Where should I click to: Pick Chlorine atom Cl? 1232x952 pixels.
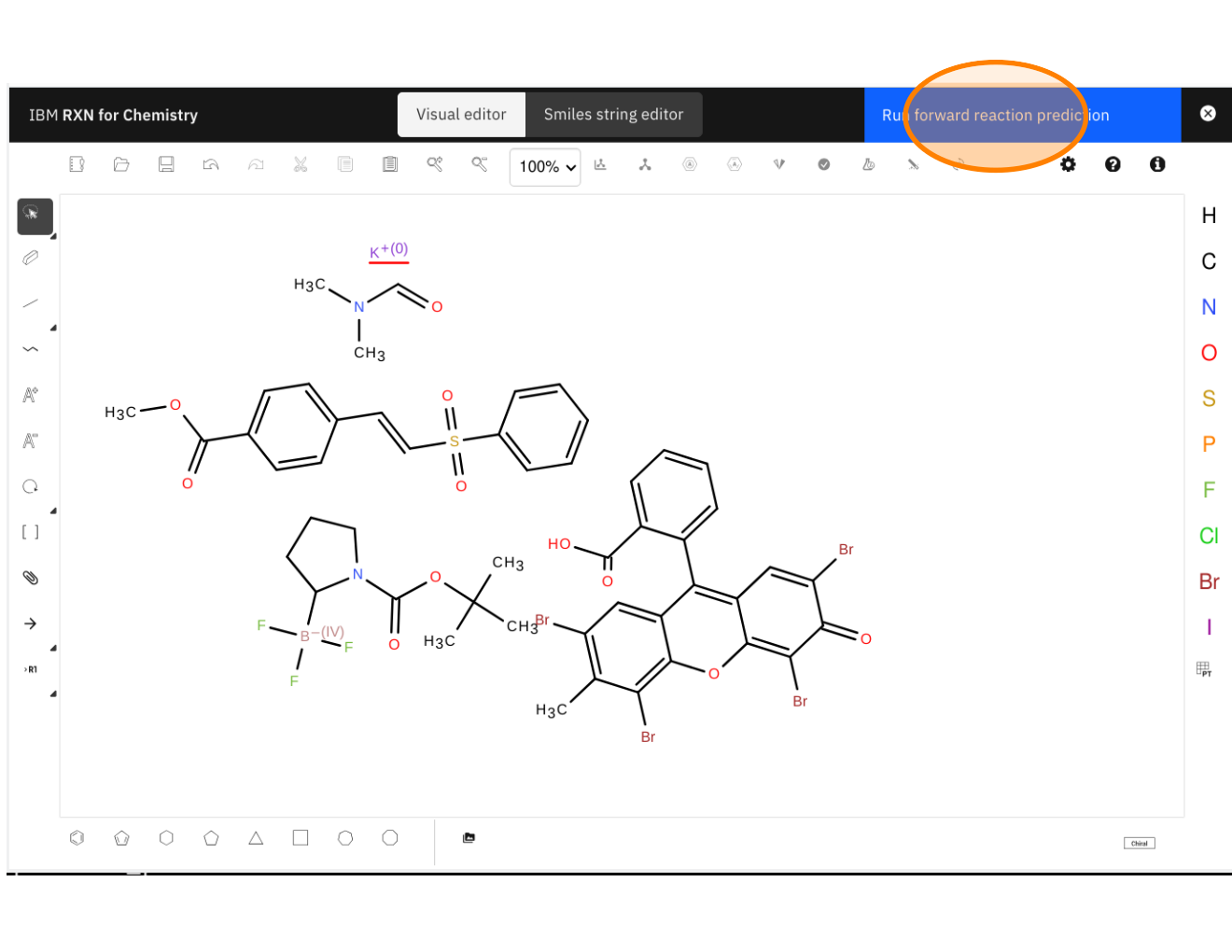point(1209,536)
